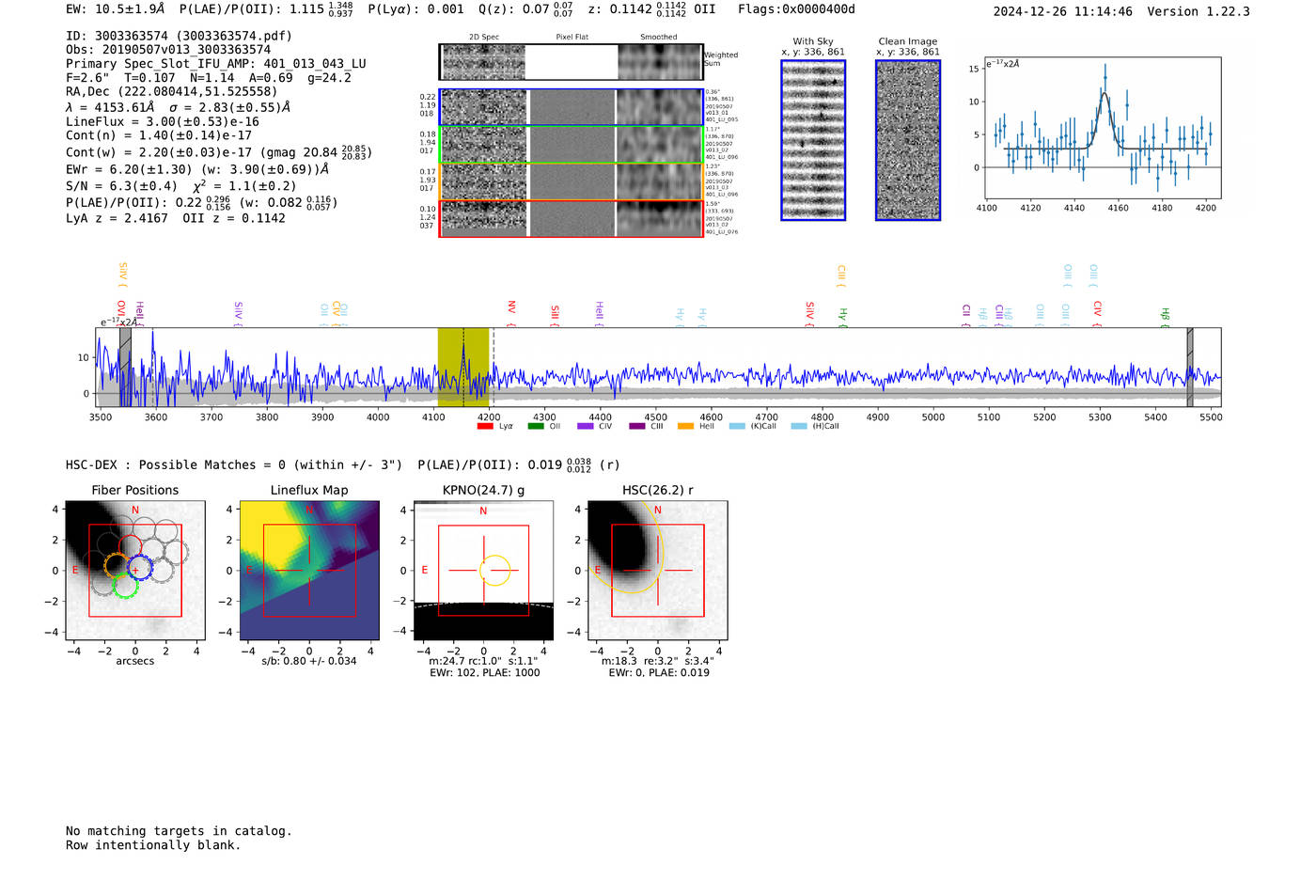The width and height of the screenshot is (1316, 896).
Task: Click the '2D Spec' column header
Action: [x=484, y=38]
